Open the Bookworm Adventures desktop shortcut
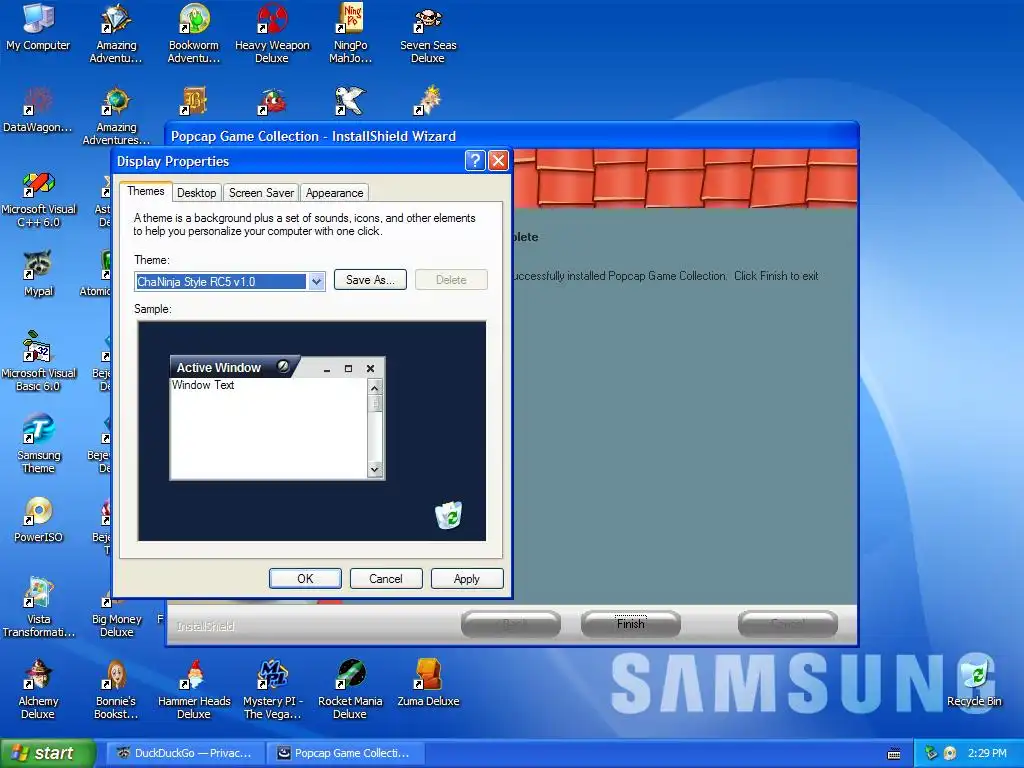The image size is (1024, 768). coord(194,33)
